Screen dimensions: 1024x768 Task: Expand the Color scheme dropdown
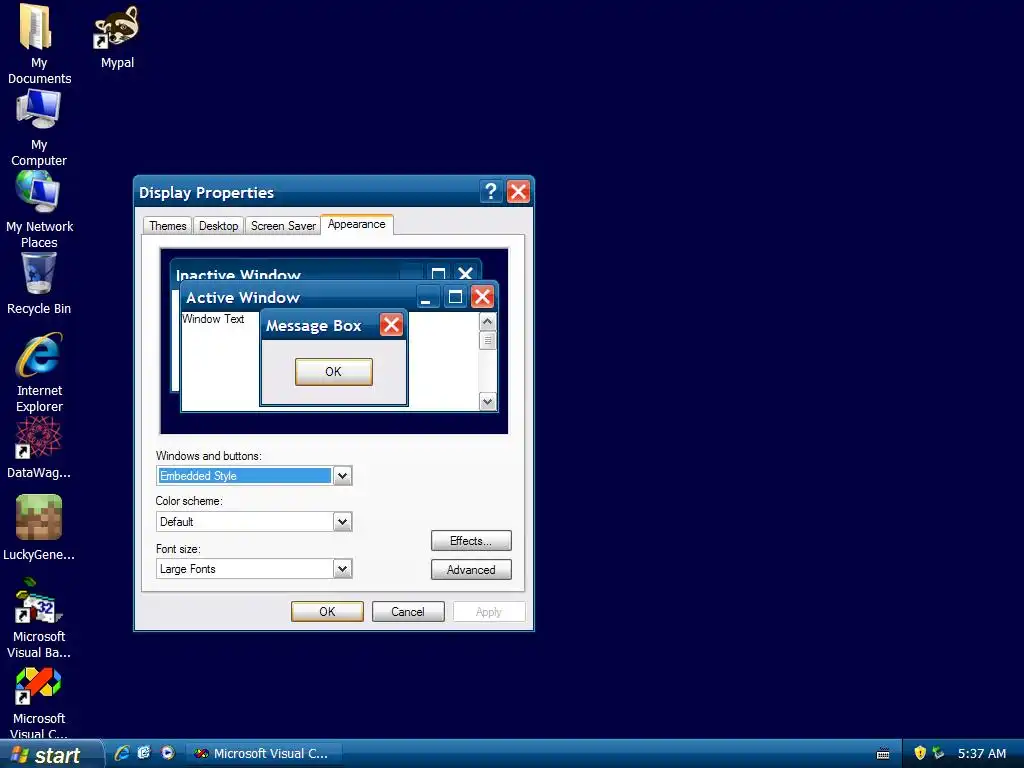tap(342, 522)
